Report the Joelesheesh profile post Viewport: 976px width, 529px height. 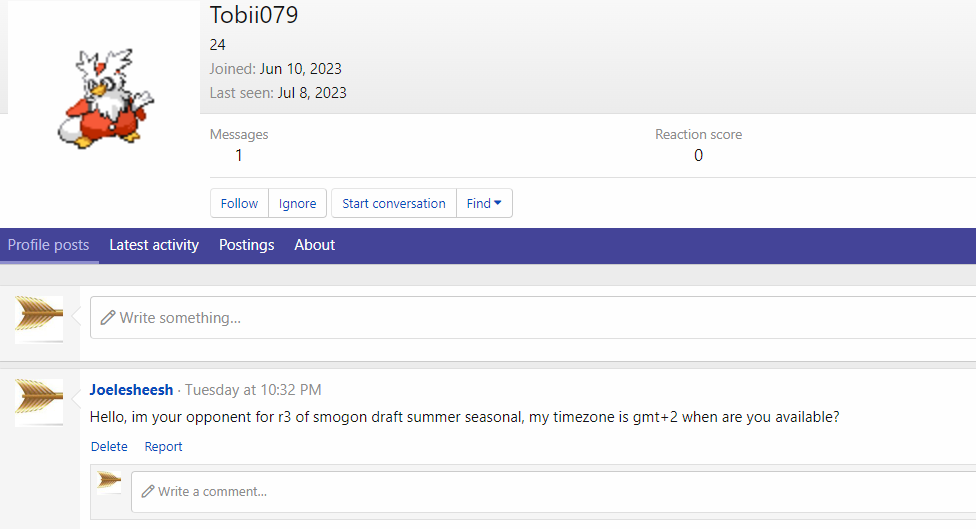(163, 447)
